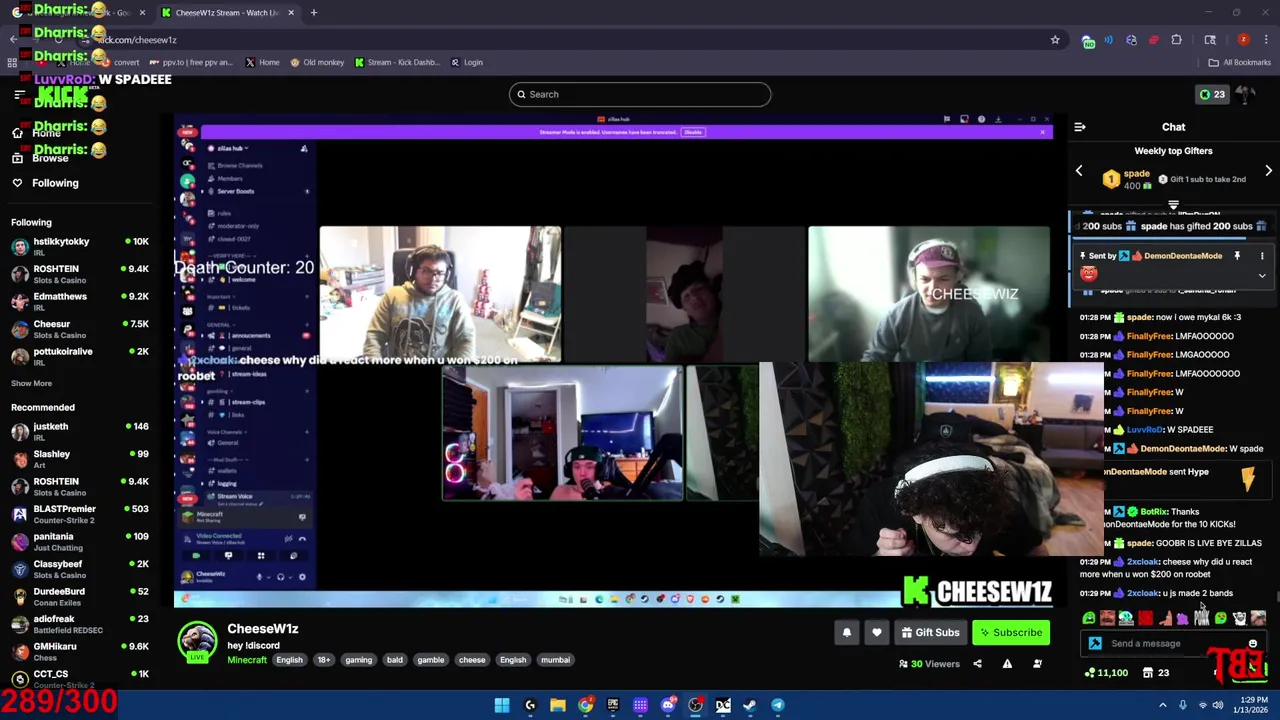This screenshot has height=720, width=1280.
Task: Expand the pinned DemonDeontaeMode message
Action: point(1262,275)
